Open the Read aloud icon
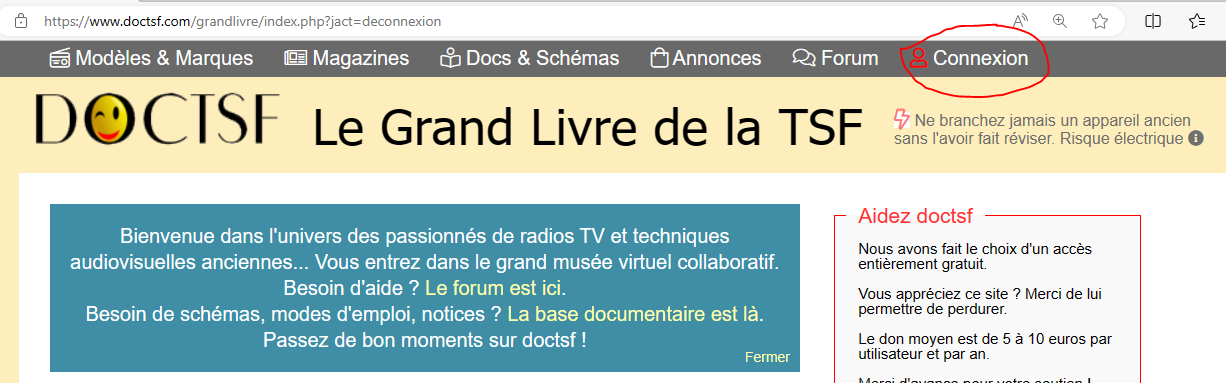The image size is (1226, 383). 1021,21
